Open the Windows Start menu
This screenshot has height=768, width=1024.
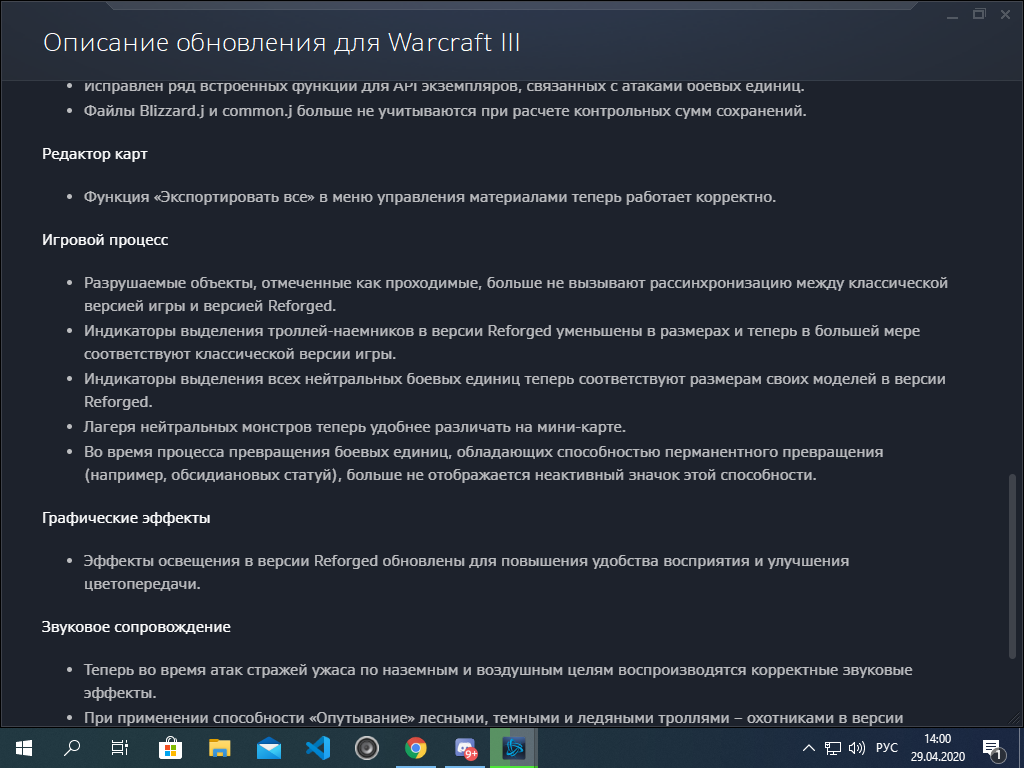[24, 748]
